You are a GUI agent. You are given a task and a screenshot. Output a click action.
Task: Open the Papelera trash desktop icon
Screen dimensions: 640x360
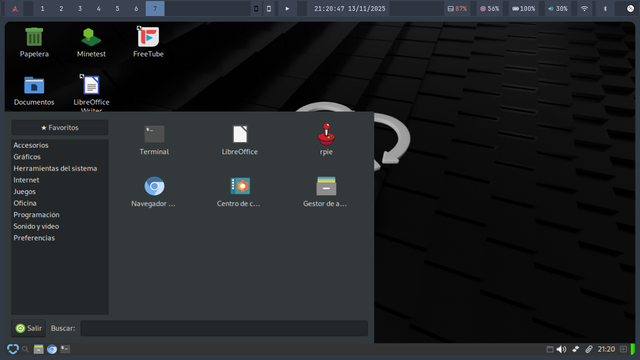(34, 42)
